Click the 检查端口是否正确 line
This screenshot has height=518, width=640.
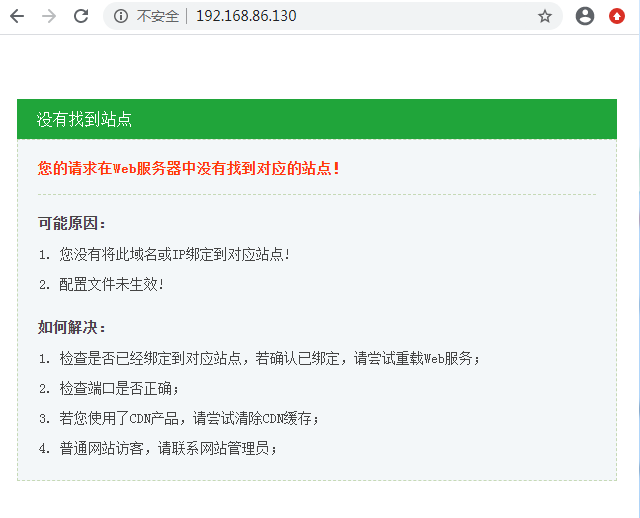[119, 389]
